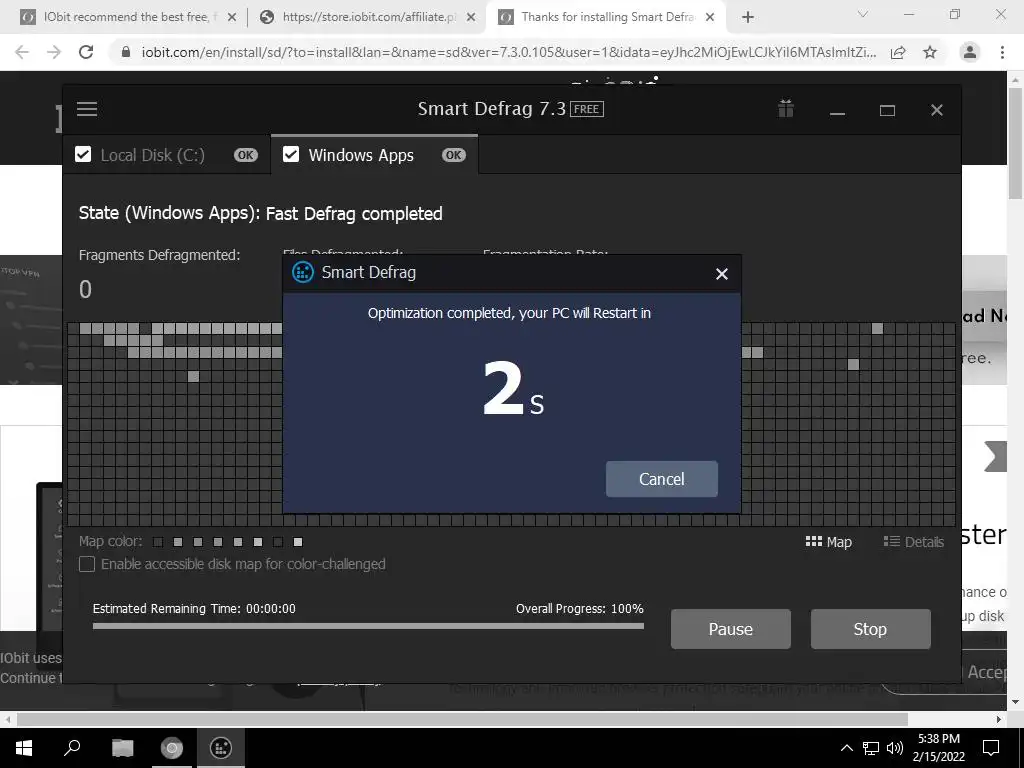Share this page from address bar
This screenshot has width=1024, height=768.
pos(898,52)
